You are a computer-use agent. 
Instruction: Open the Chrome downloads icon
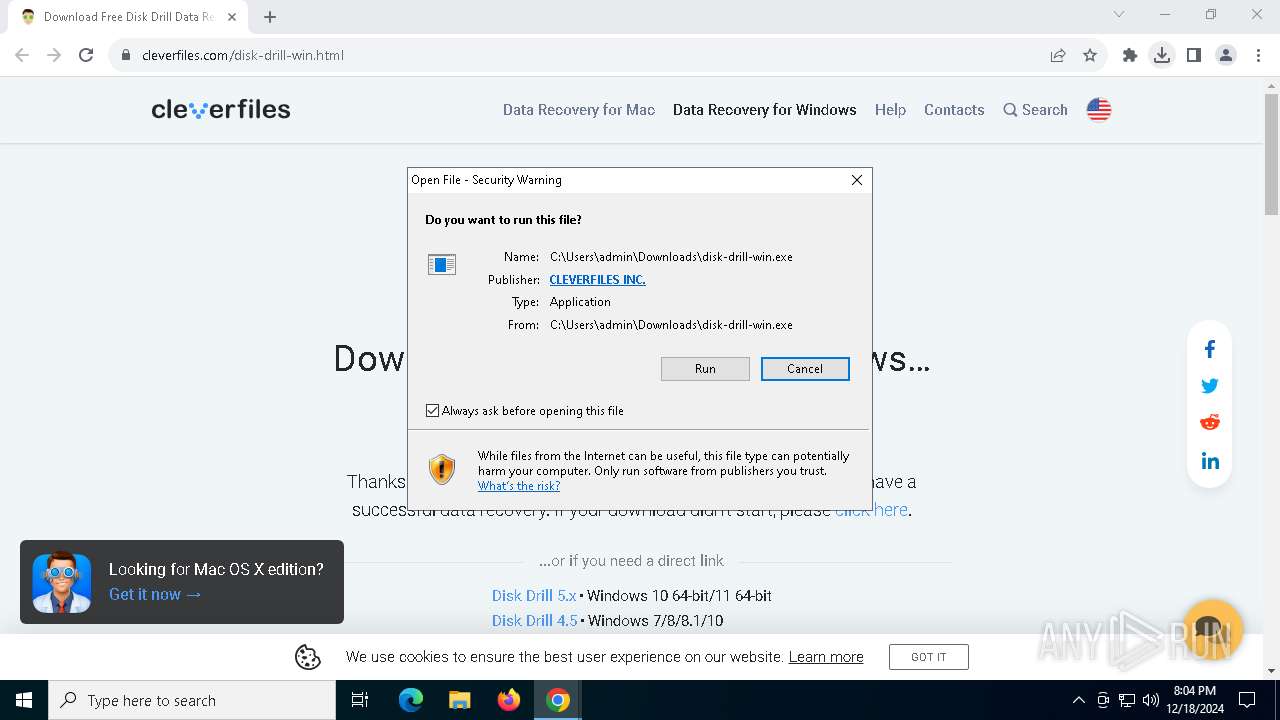pyautogui.click(x=1162, y=55)
